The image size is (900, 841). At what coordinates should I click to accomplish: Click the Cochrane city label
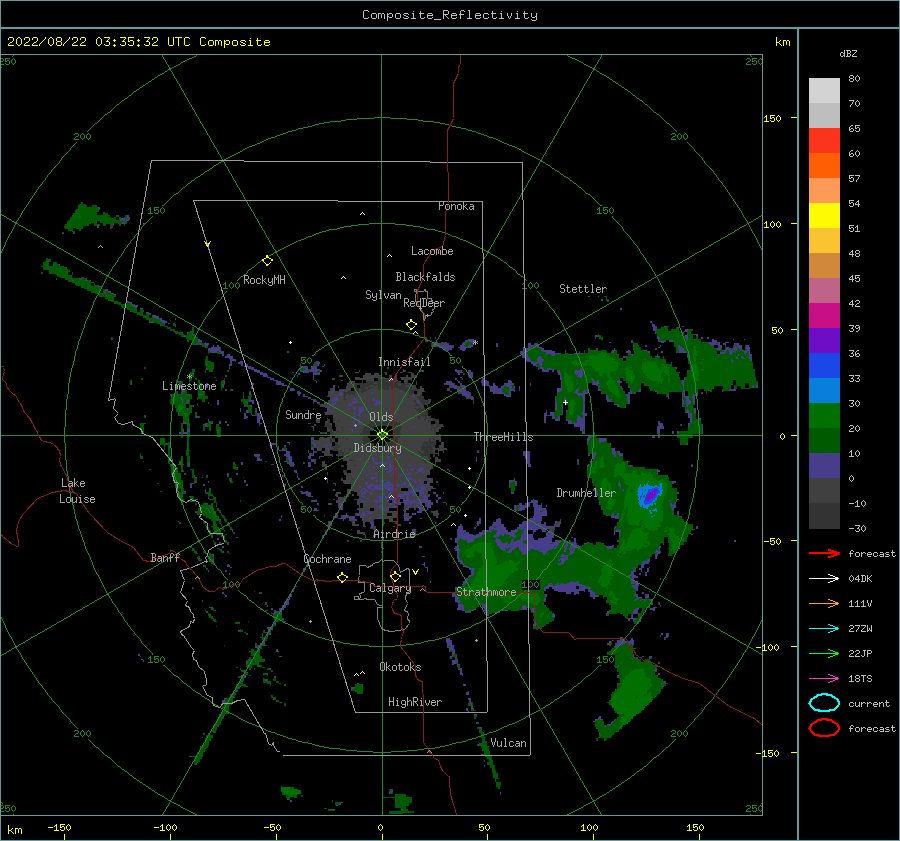coord(327,559)
